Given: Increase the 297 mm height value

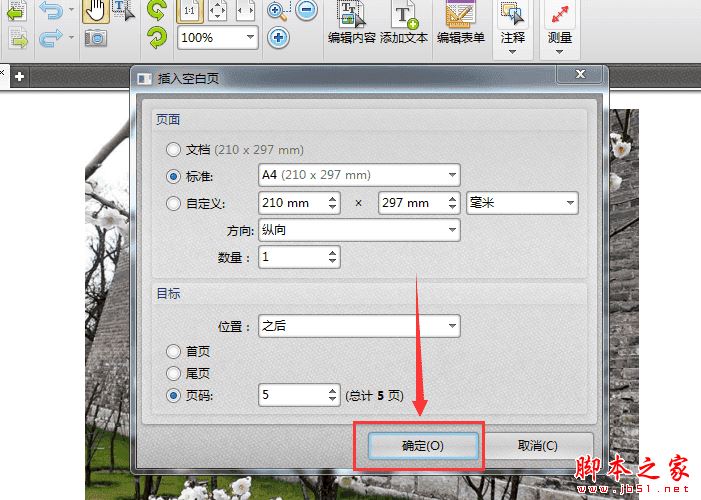Looking at the screenshot, I should coord(452,198).
